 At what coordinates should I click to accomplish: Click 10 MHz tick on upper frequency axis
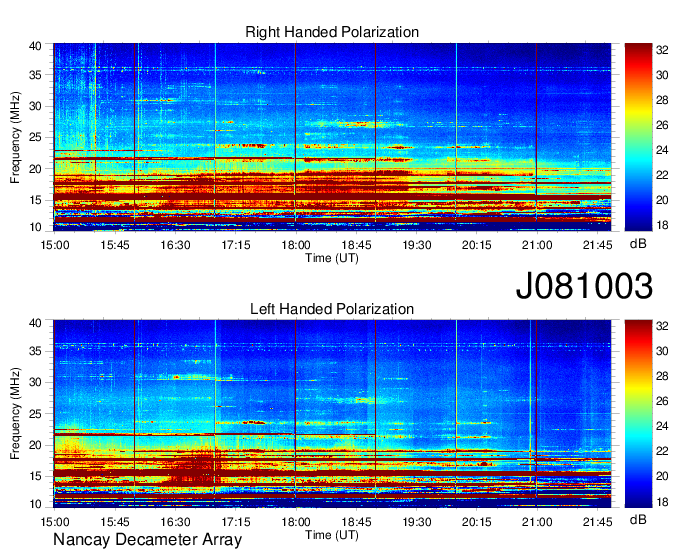[x=35, y=227]
